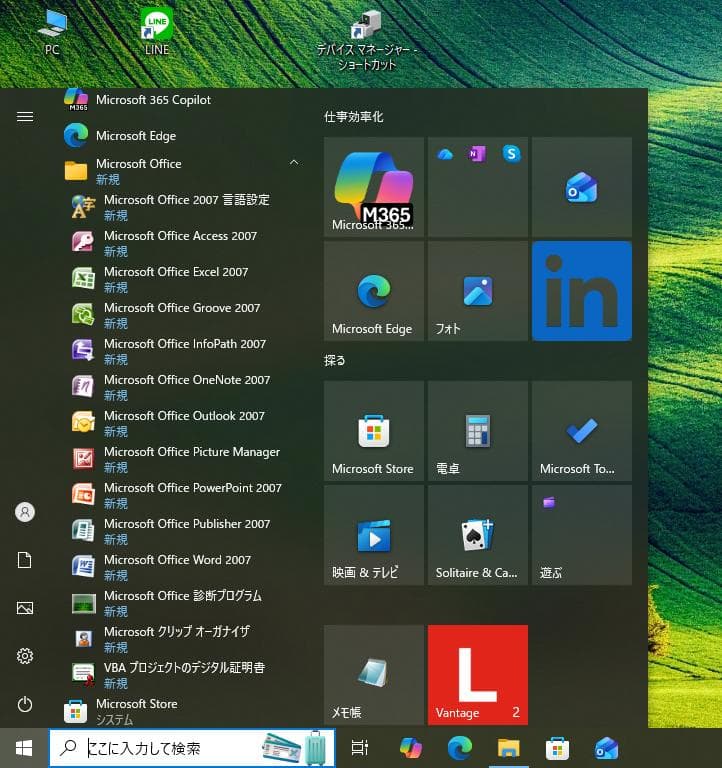
Task: Select the 探る group header
Action: click(335, 360)
